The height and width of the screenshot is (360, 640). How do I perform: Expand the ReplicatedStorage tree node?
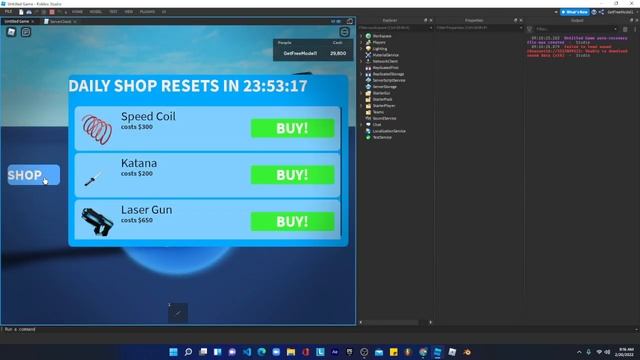click(x=361, y=74)
